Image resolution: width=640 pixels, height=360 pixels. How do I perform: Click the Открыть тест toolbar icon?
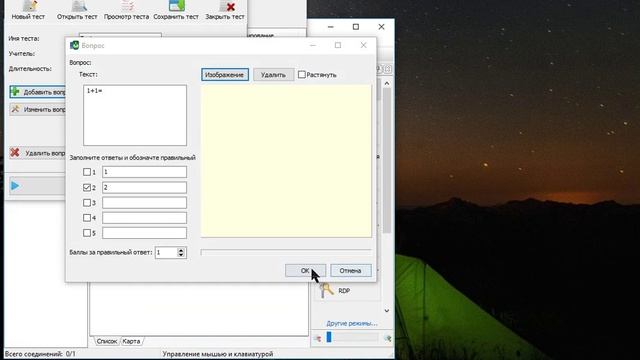point(79,6)
